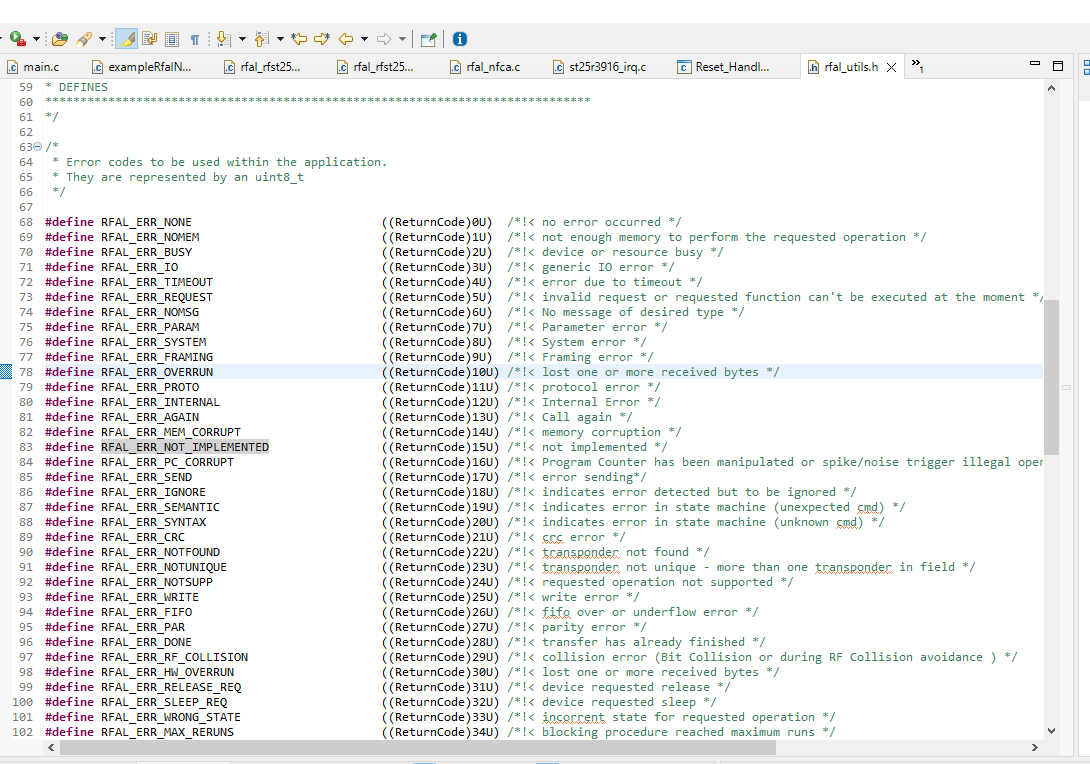1090x764 pixels.
Task: Navigate Back with the yellow left arrow
Action: pos(346,39)
